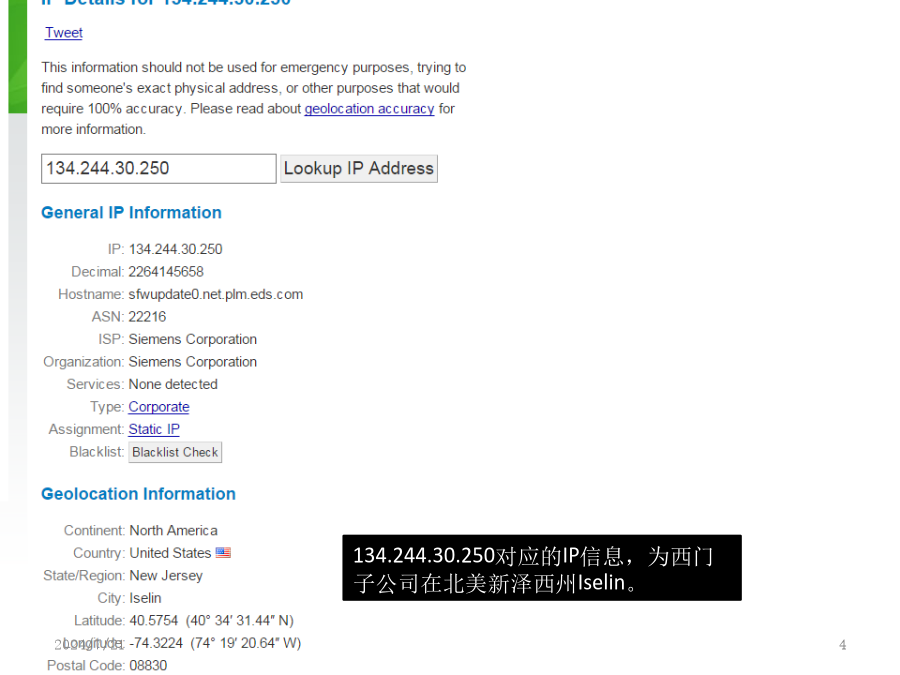Select ASN value 22216
The width and height of the screenshot is (900, 675).
coord(148,317)
